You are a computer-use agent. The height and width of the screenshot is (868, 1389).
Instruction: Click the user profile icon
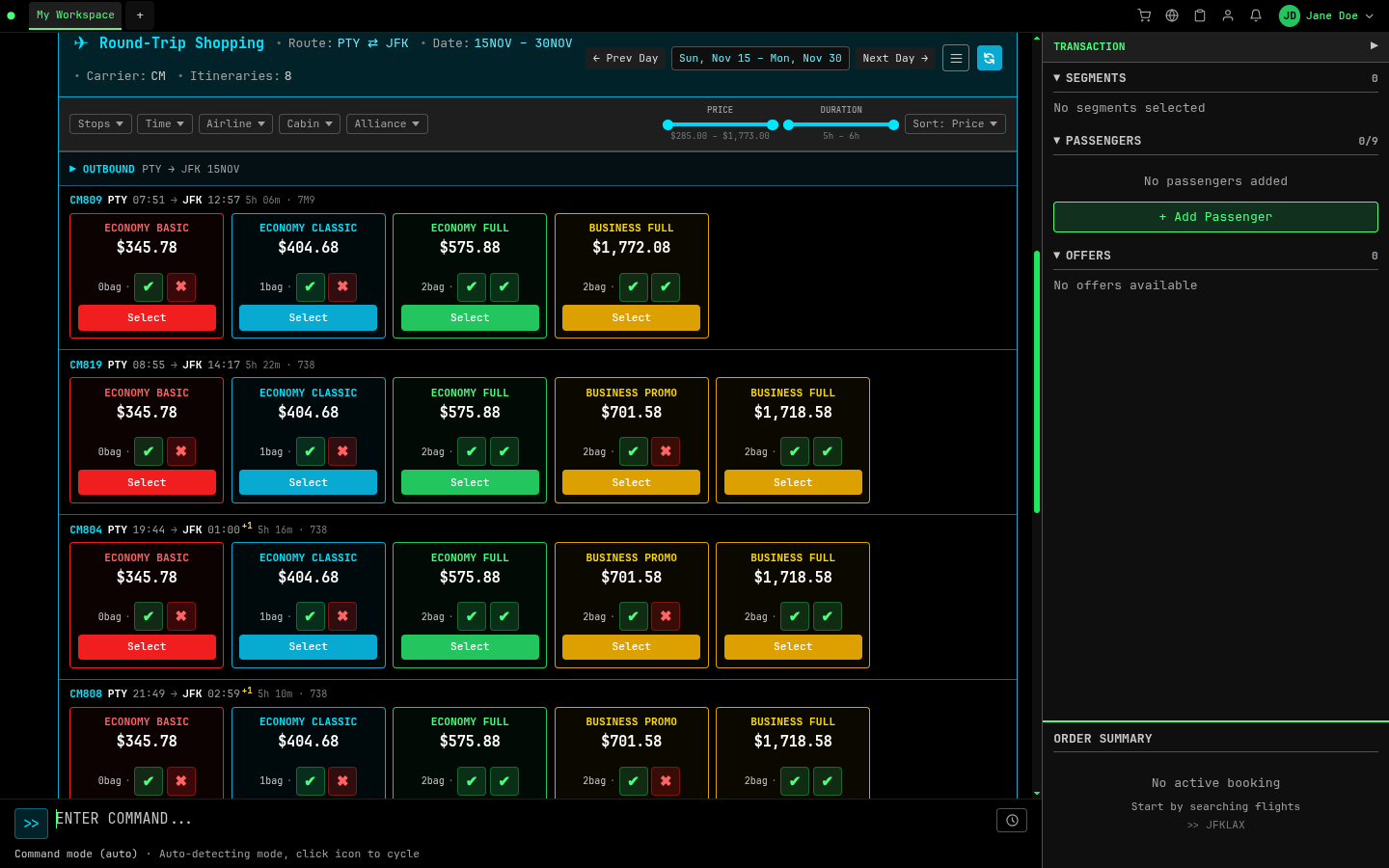click(1228, 15)
